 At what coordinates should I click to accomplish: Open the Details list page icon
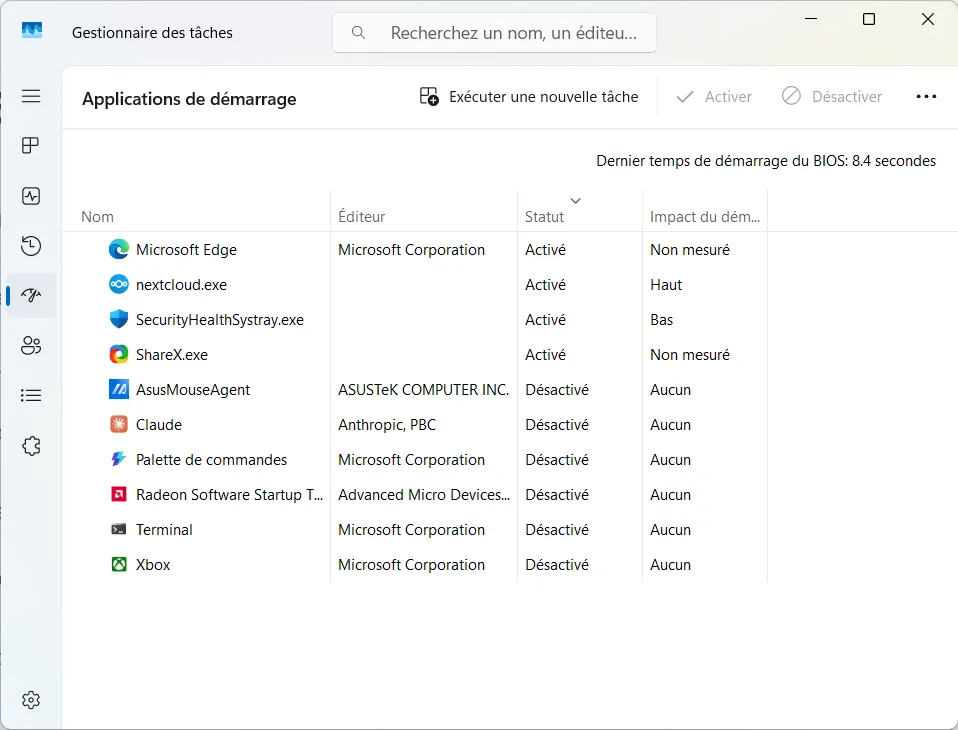(x=31, y=395)
